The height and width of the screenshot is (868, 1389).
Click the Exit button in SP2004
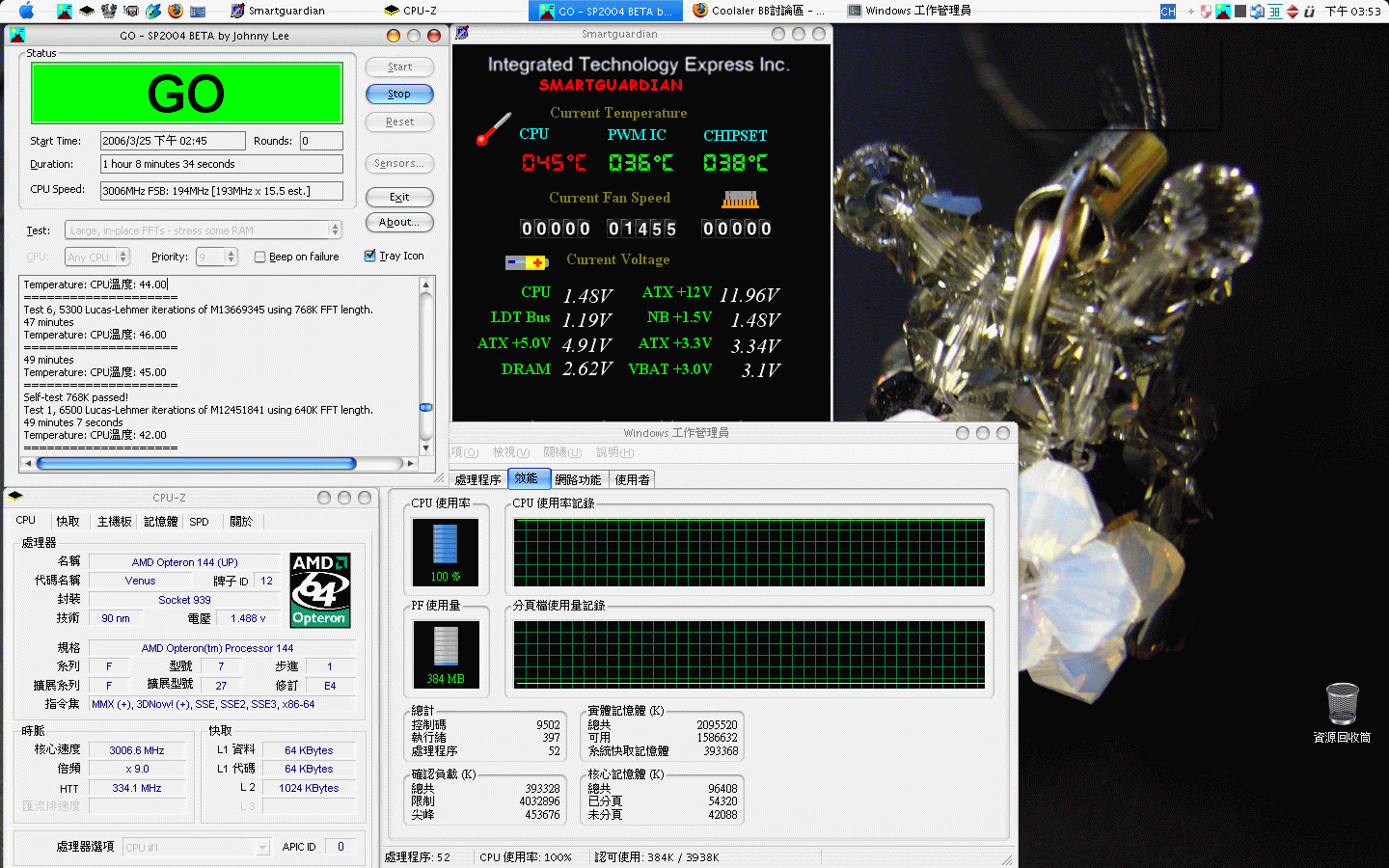[x=399, y=197]
